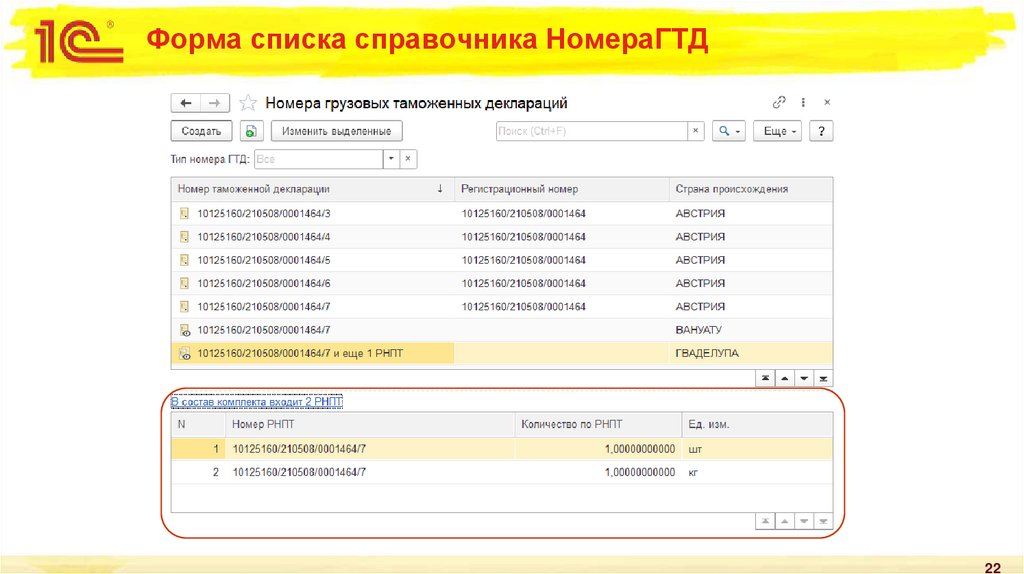This screenshot has width=1024, height=574.
Task: Select row 10125160/210508/0001464/4
Action: [x=502, y=237]
